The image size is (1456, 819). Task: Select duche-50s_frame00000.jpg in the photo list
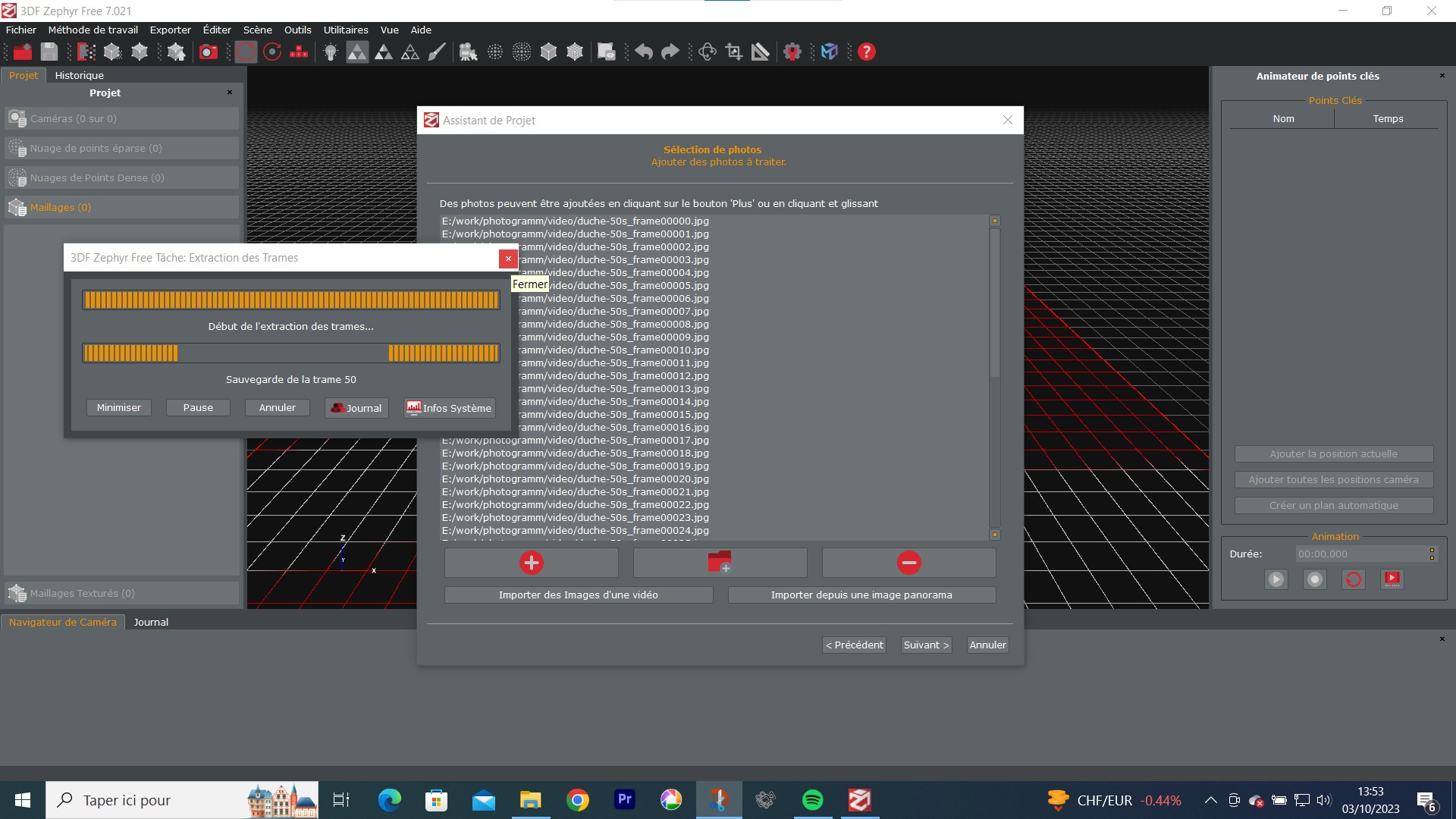576,221
